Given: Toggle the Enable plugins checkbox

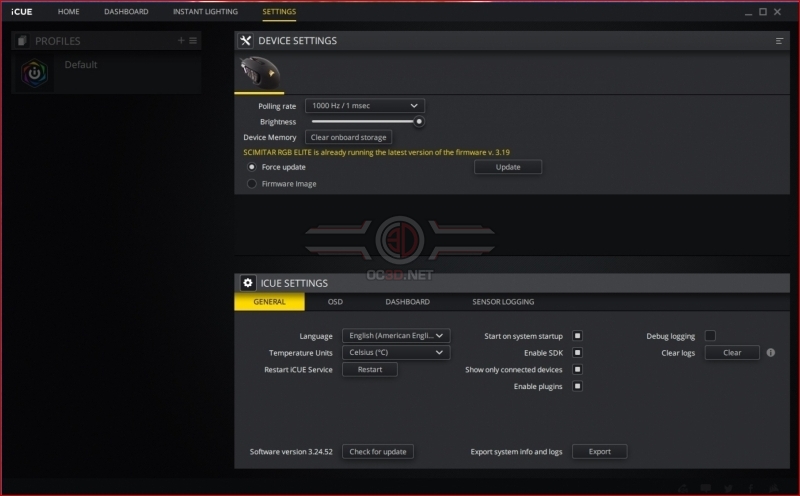Looking at the screenshot, I should tap(578, 386).
